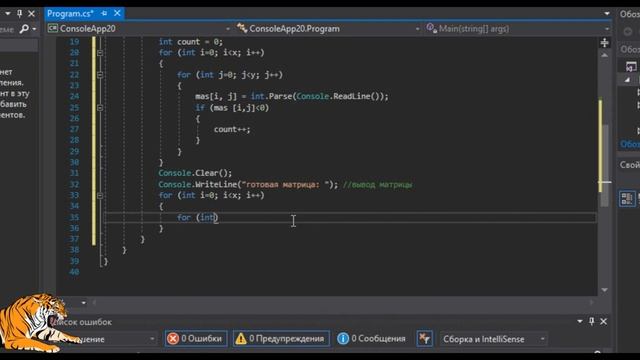Collapse the for loop at line 33
The width and height of the screenshot is (640, 360).
[100, 196]
